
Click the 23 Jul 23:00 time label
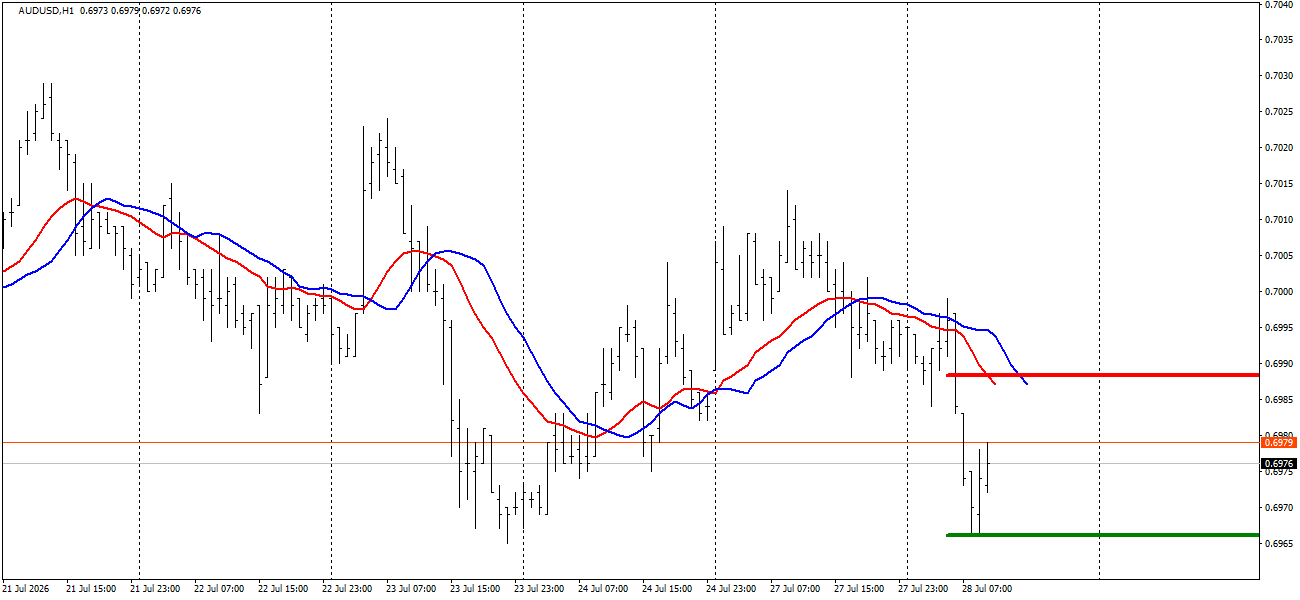pyautogui.click(x=539, y=589)
